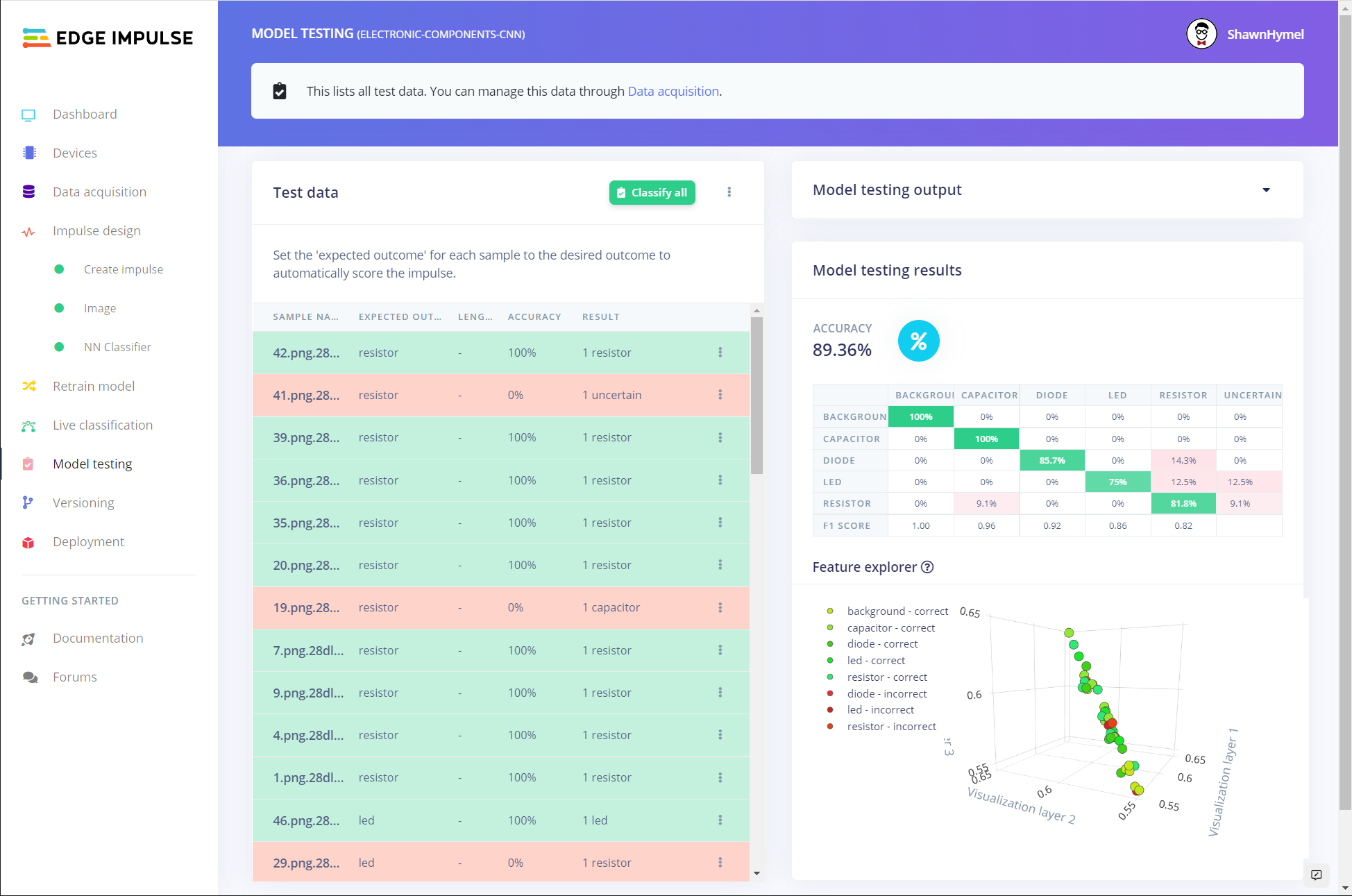Open row menu for 42.png sample
Viewport: 1352px width, 896px height.
click(720, 353)
